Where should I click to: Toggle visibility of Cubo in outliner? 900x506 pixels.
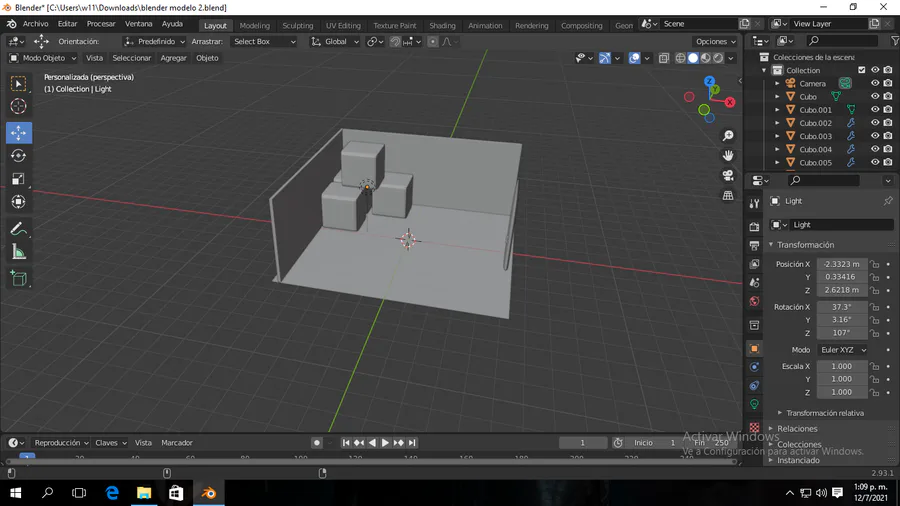875,96
